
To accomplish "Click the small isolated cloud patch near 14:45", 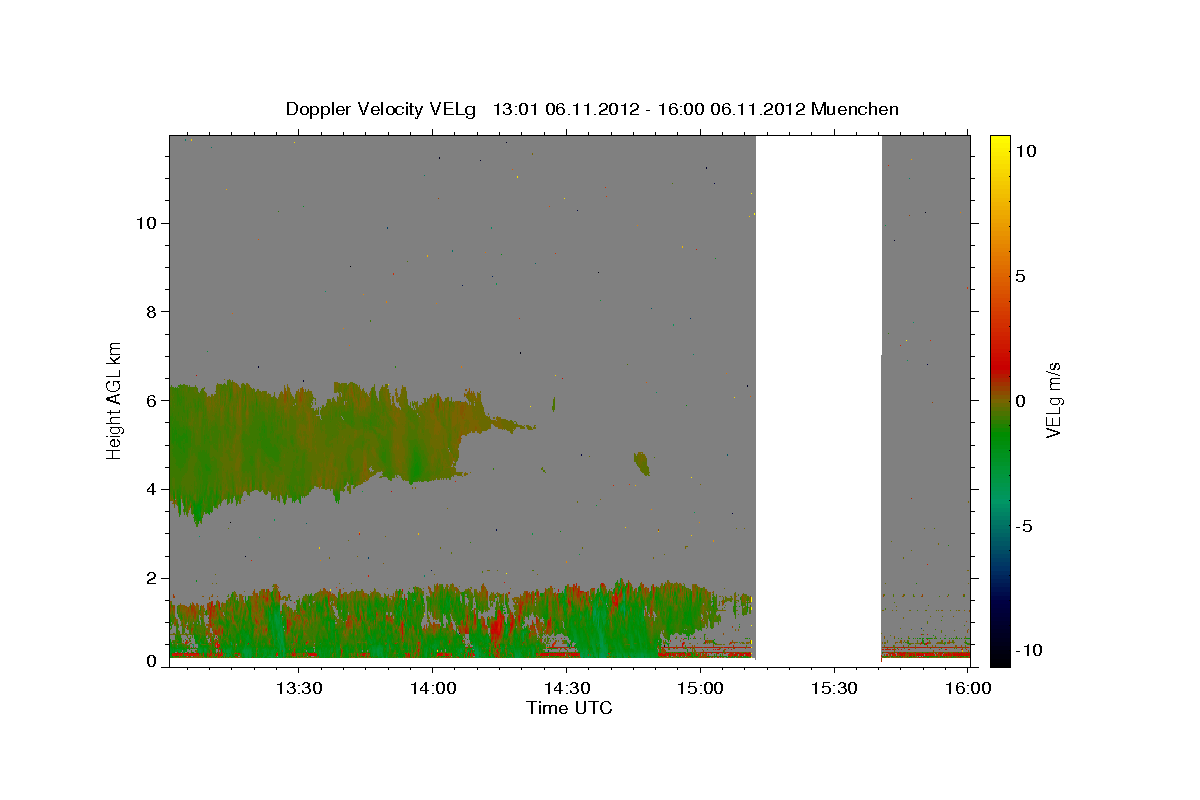I will [x=641, y=463].
